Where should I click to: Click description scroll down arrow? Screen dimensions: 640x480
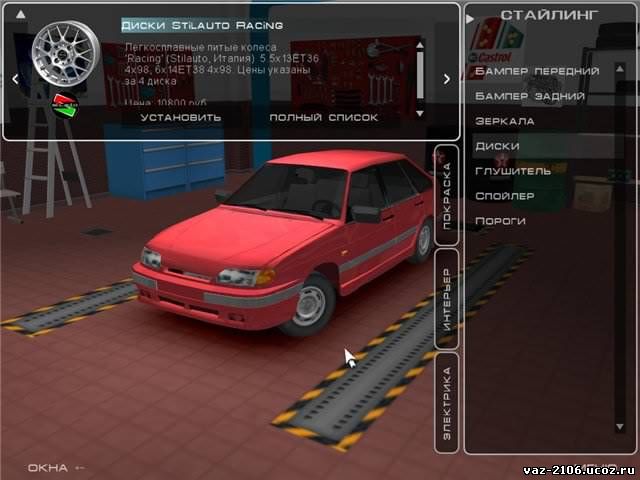(x=420, y=113)
